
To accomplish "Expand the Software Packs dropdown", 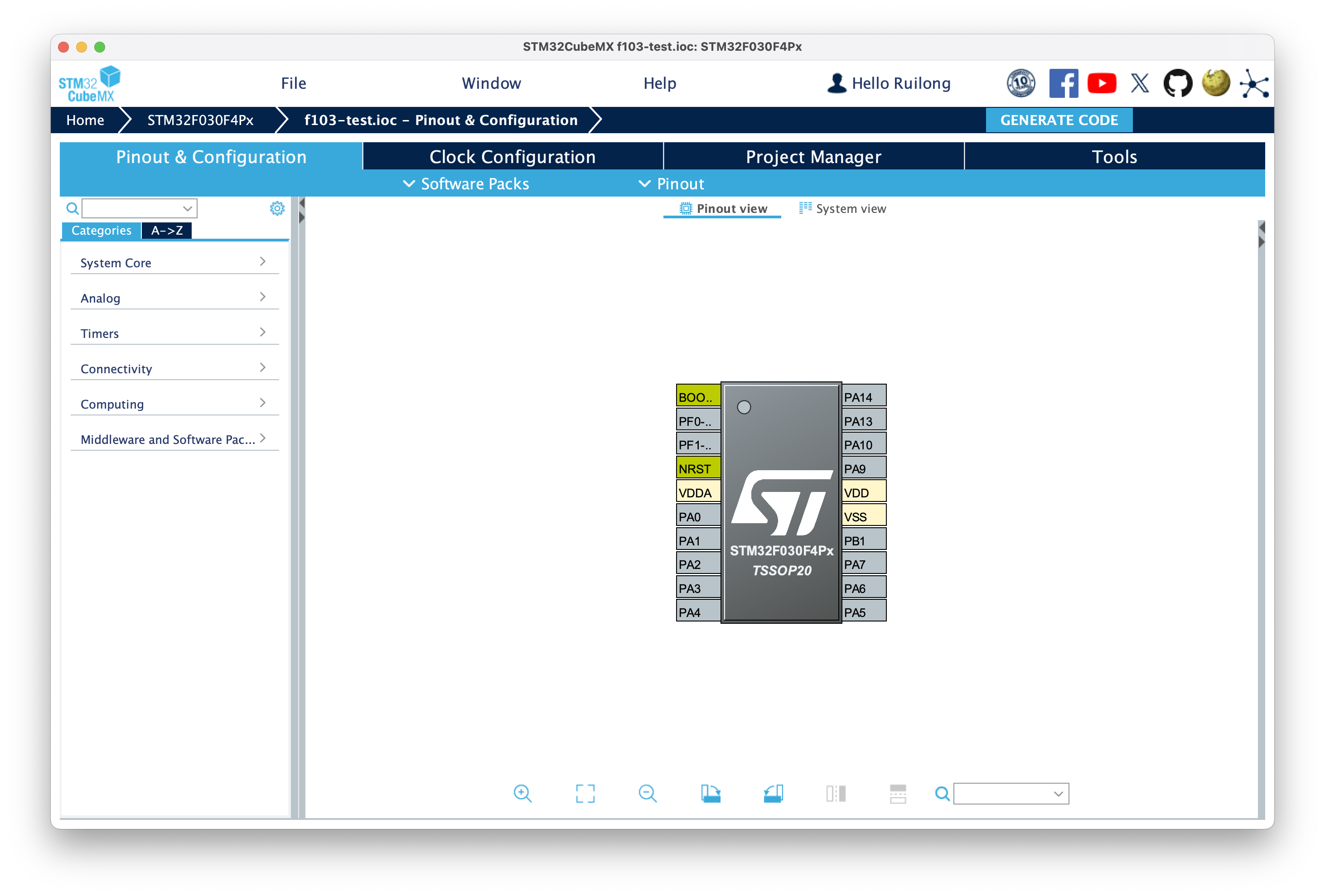I will [466, 184].
